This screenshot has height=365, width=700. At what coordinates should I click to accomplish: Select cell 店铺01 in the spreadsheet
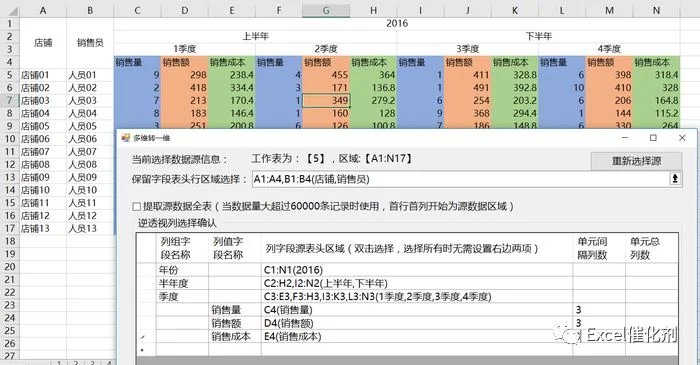pos(43,75)
